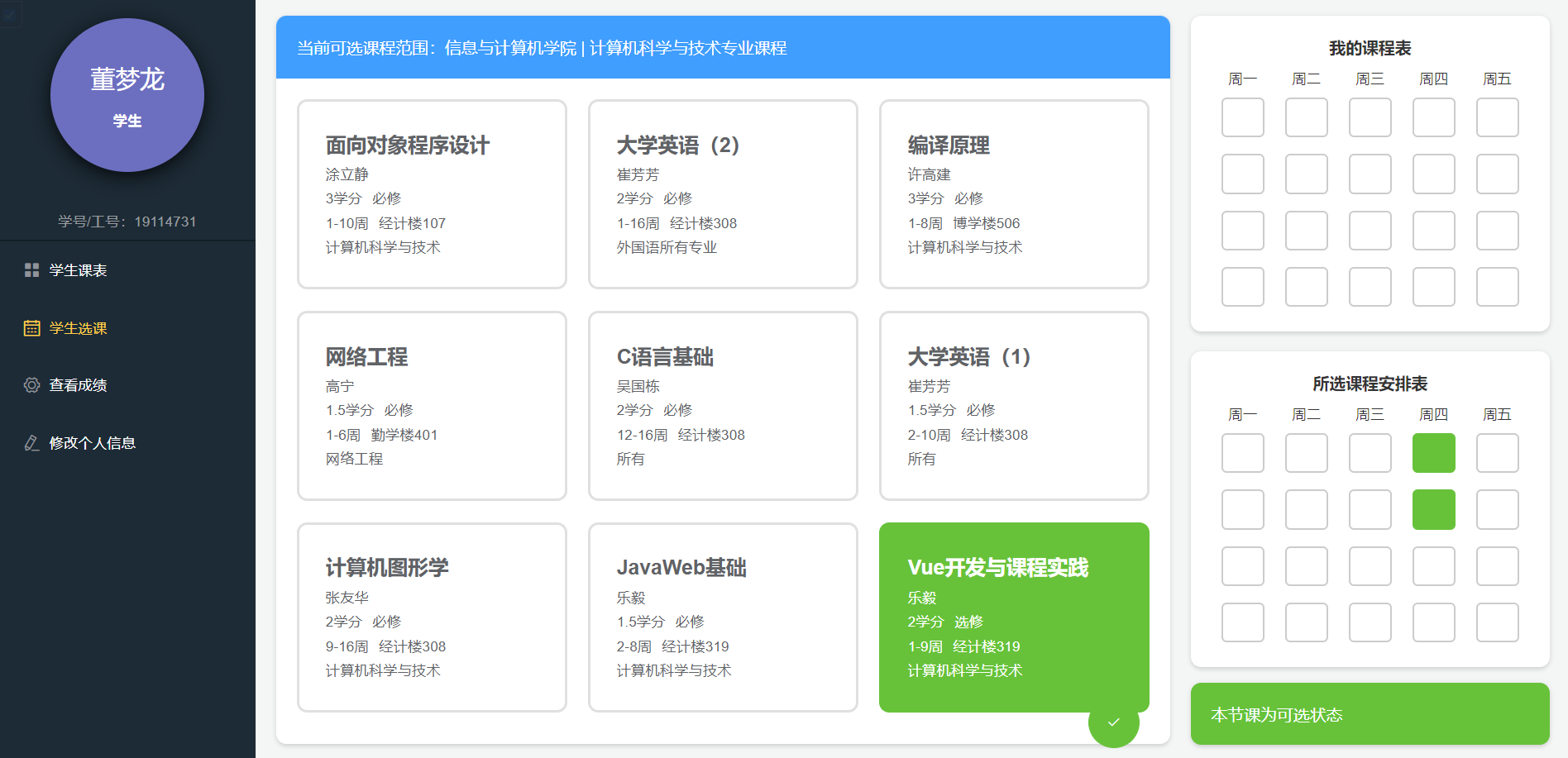Click the 当前可选课程范围 header banner text
Image resolution: width=1568 pixels, height=758 pixels.
(x=542, y=48)
